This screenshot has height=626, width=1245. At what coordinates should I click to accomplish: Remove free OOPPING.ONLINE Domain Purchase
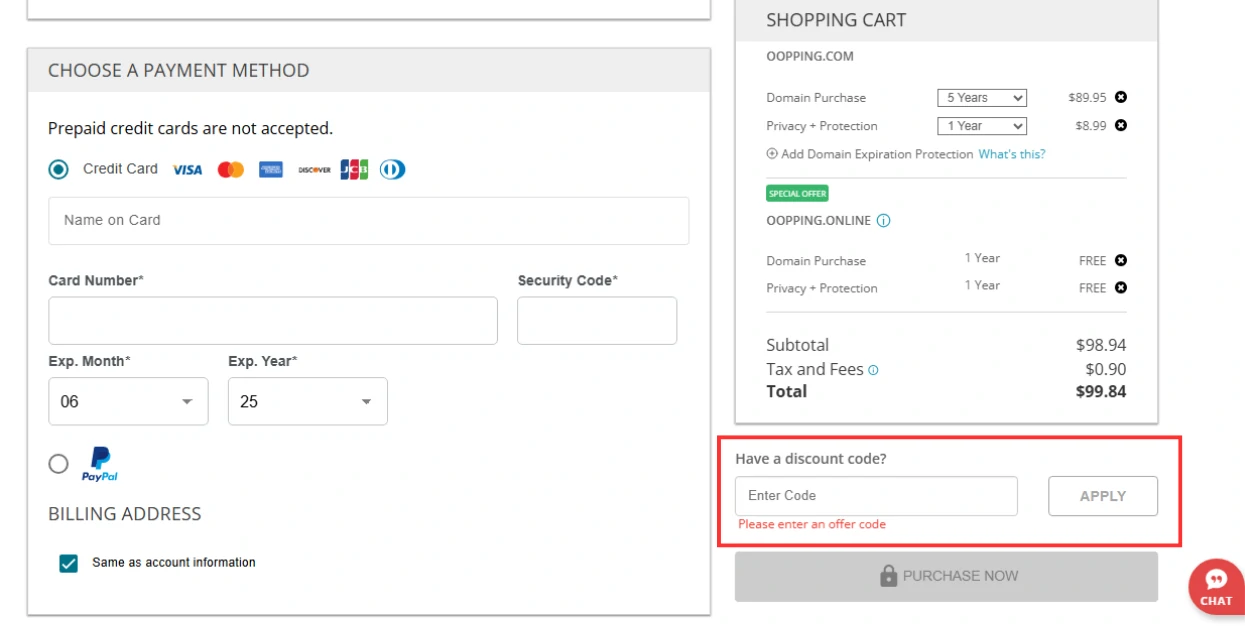click(1121, 260)
